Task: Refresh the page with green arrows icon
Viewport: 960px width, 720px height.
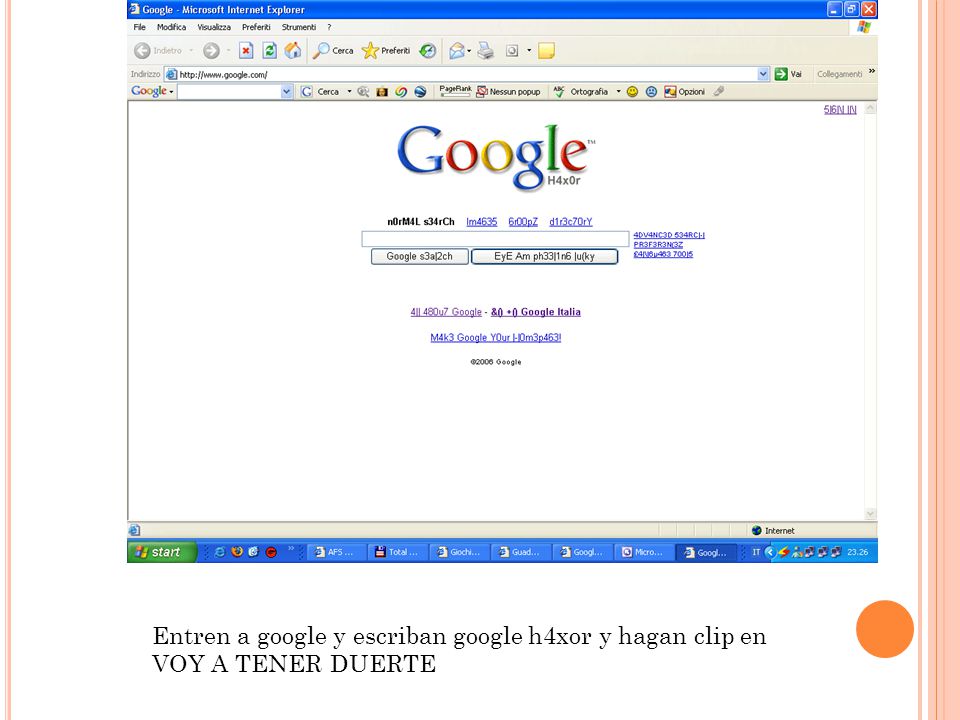Action: (x=269, y=51)
